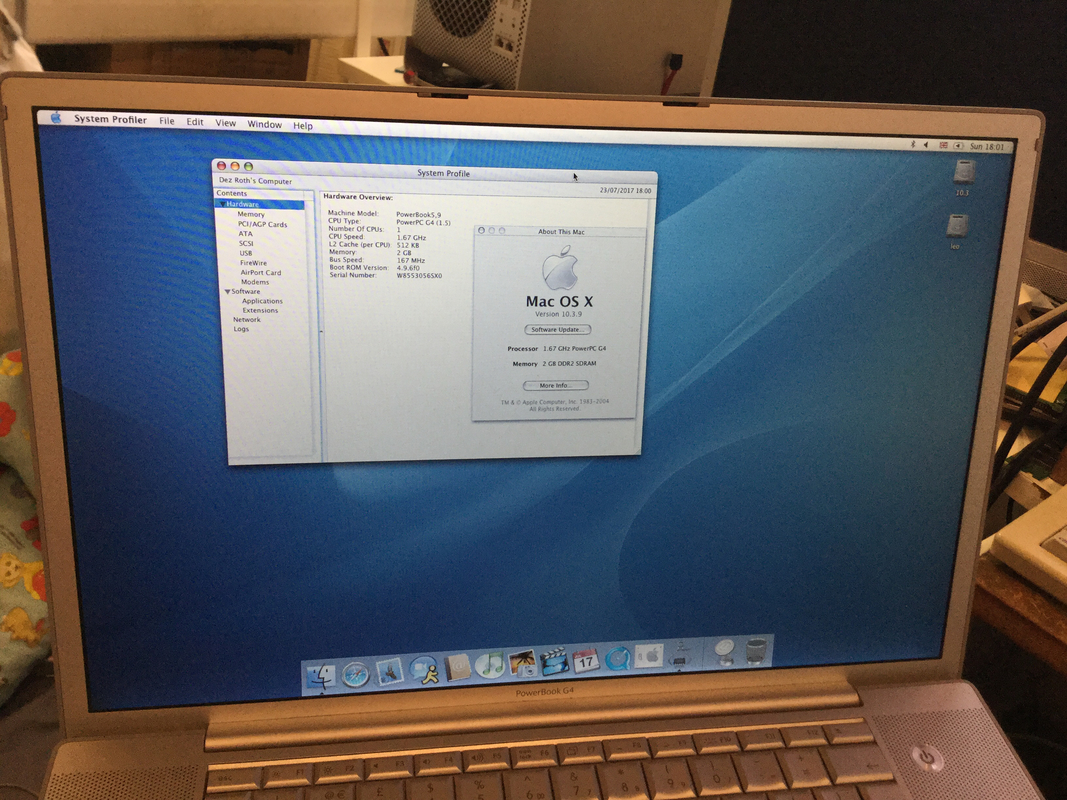Select Extensions under Software
This screenshot has width=1067, height=800.
click(x=260, y=310)
